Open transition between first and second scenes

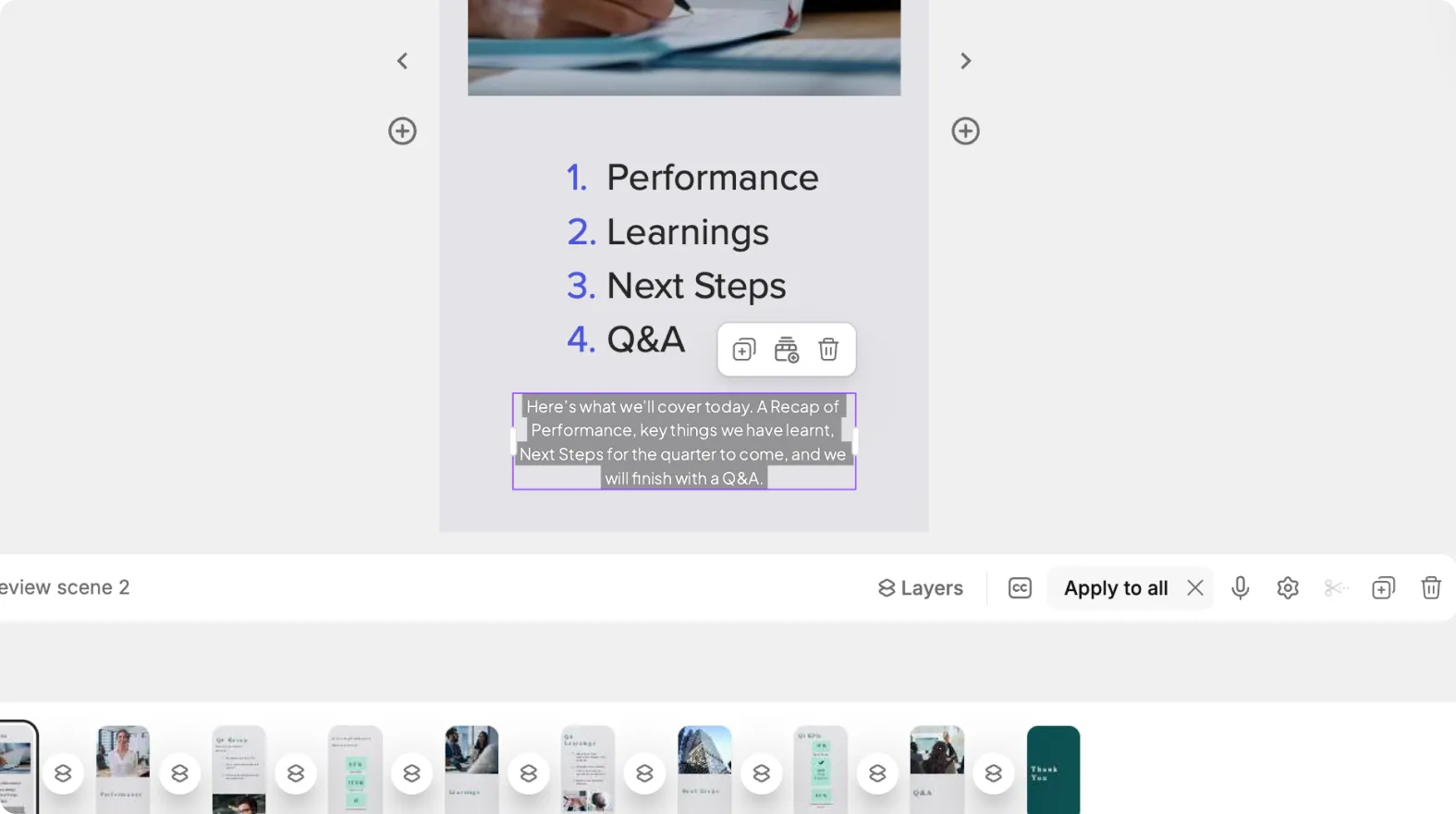pos(63,773)
